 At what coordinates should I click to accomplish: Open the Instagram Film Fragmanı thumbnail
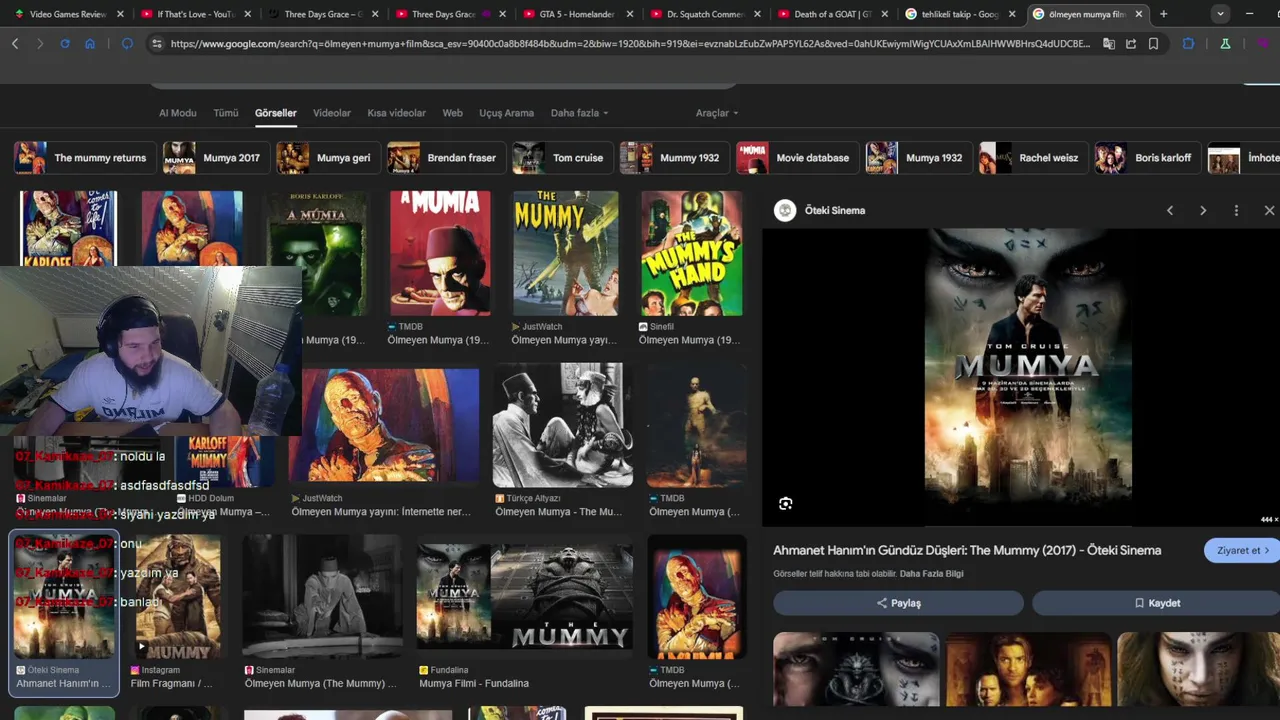click(178, 597)
